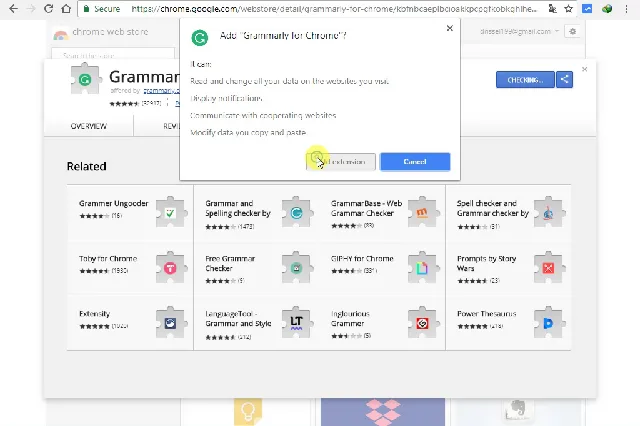Click the Inglourious Grammer extension icon
This screenshot has width=640, height=426.
click(x=423, y=322)
